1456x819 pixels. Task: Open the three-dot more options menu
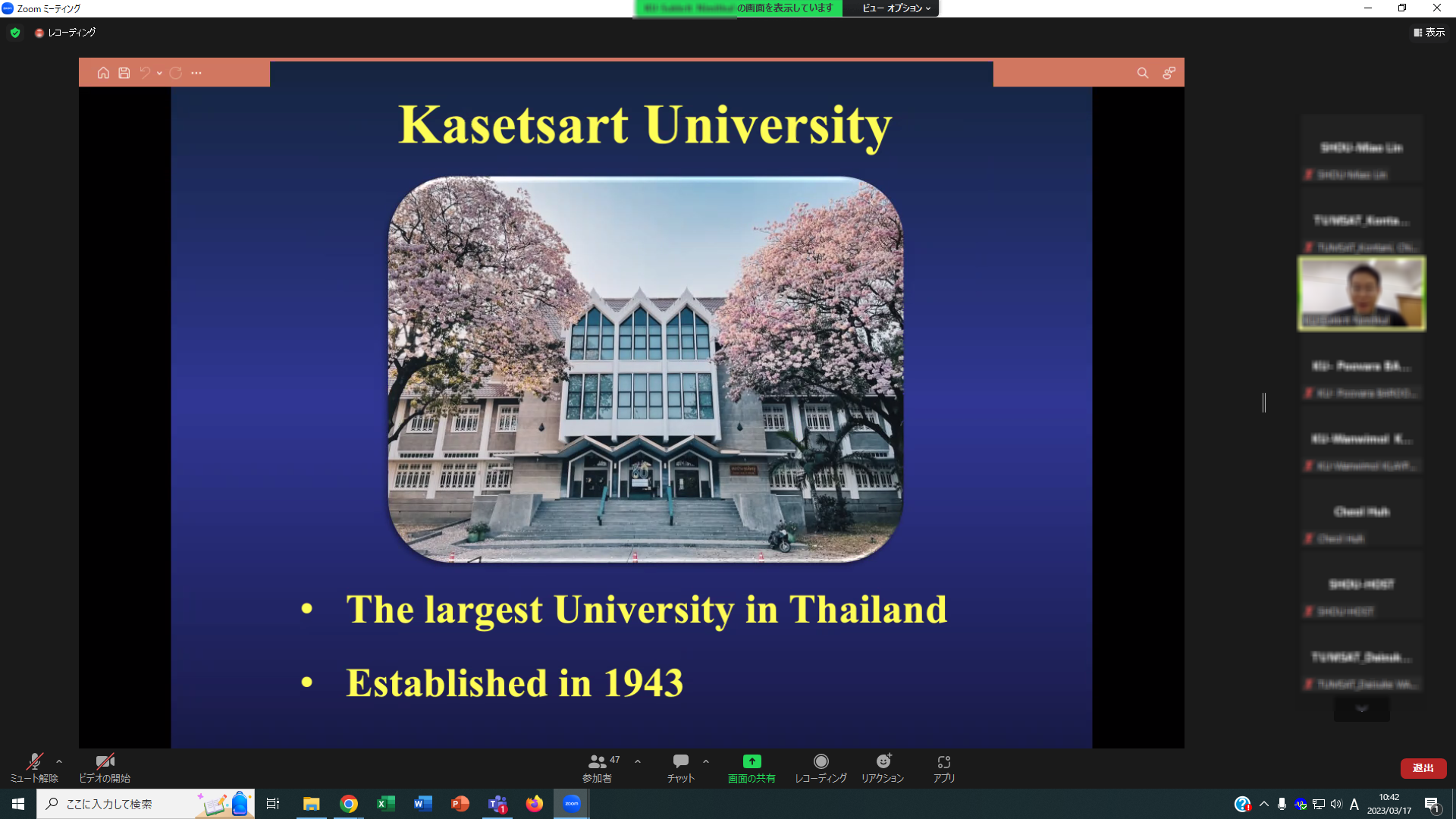coord(196,73)
